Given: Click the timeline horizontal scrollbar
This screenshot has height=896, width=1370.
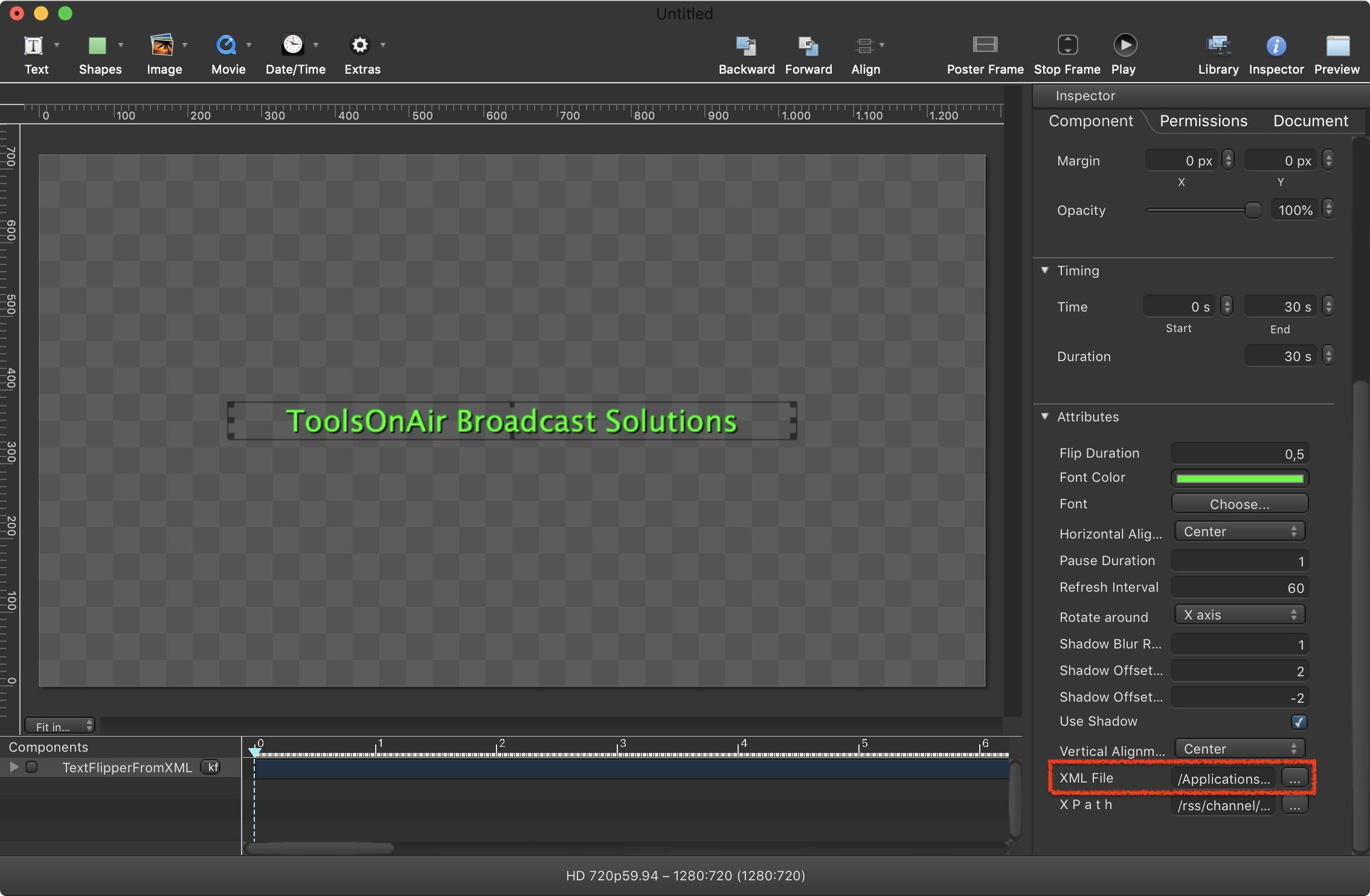Looking at the screenshot, I should (320, 848).
